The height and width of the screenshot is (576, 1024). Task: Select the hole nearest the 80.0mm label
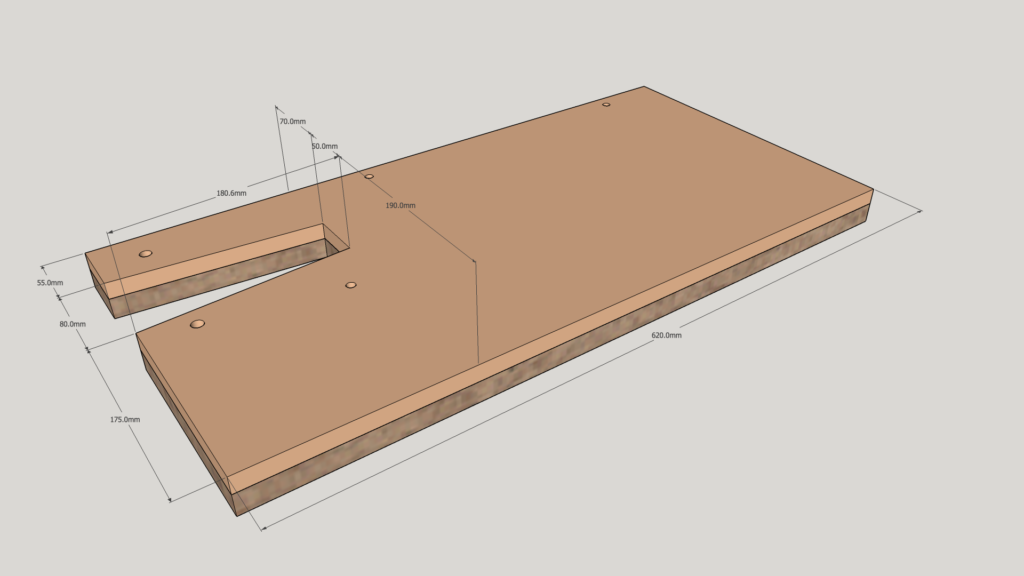[x=197, y=324]
